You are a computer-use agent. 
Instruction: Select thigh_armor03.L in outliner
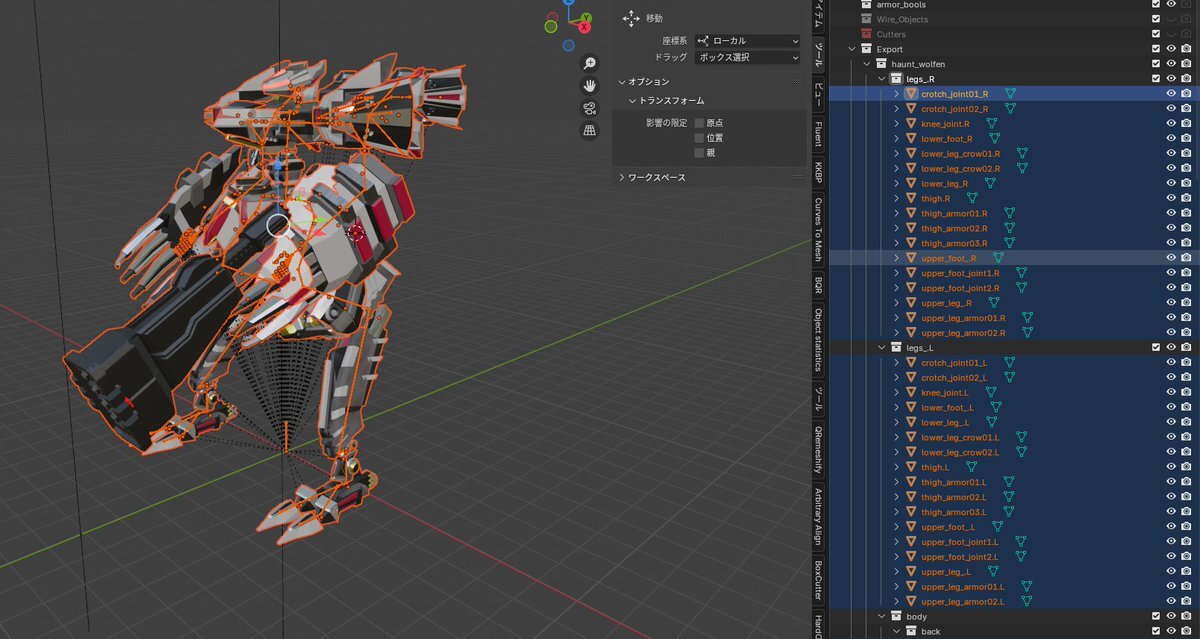click(954, 512)
